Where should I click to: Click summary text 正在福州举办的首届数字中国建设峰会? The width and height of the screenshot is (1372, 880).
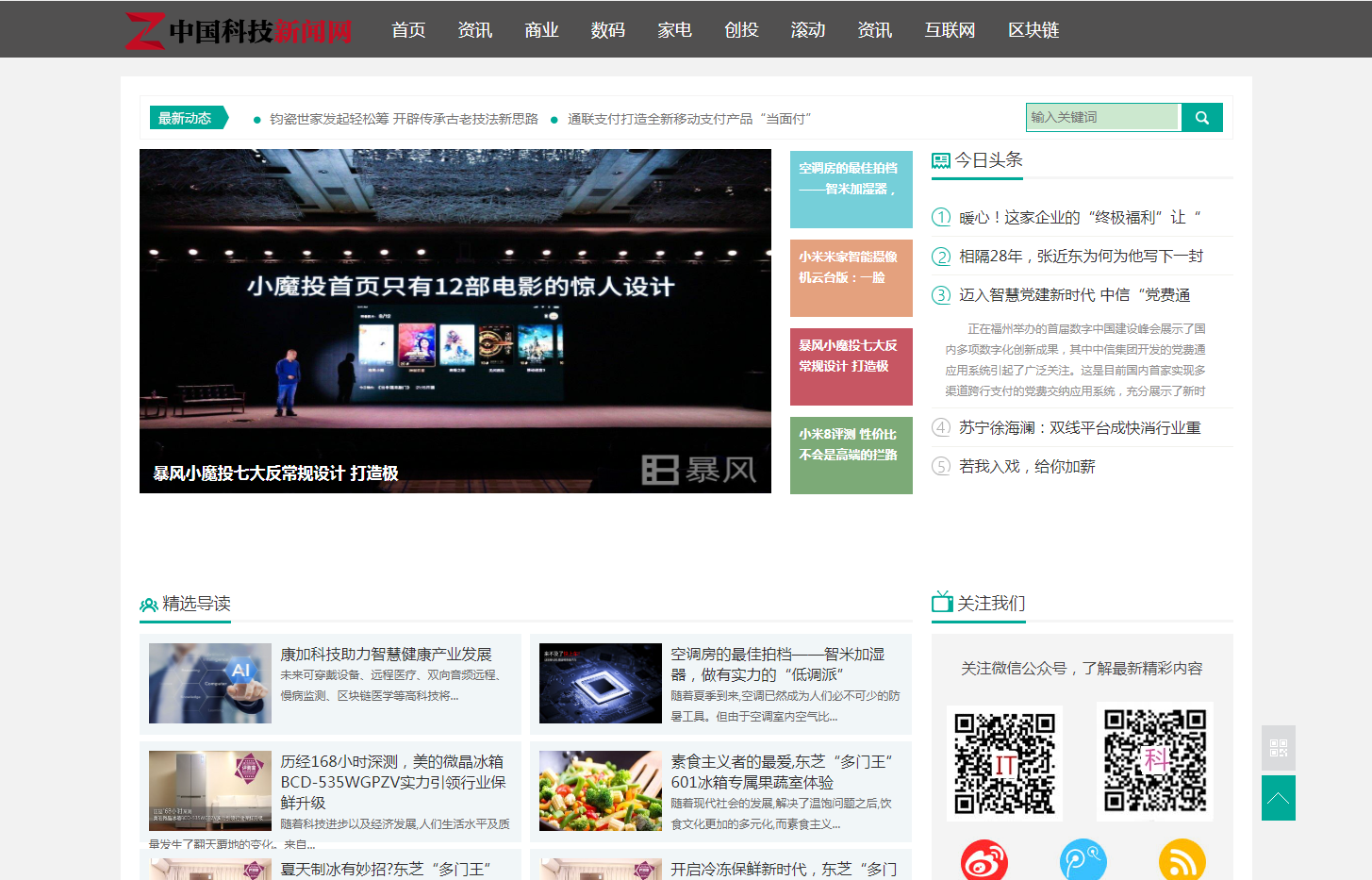pos(1075,360)
